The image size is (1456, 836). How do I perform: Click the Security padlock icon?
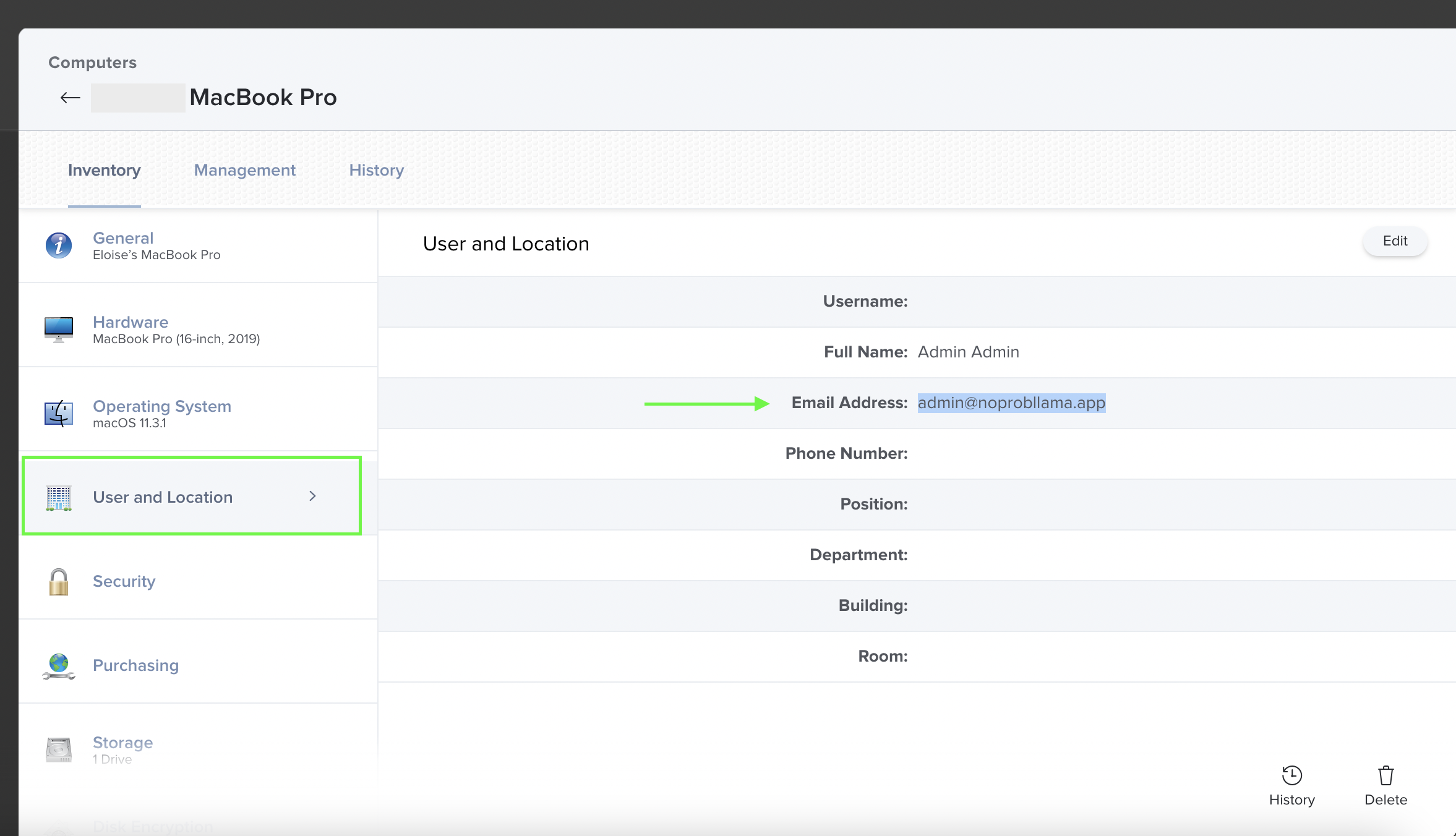pos(59,582)
